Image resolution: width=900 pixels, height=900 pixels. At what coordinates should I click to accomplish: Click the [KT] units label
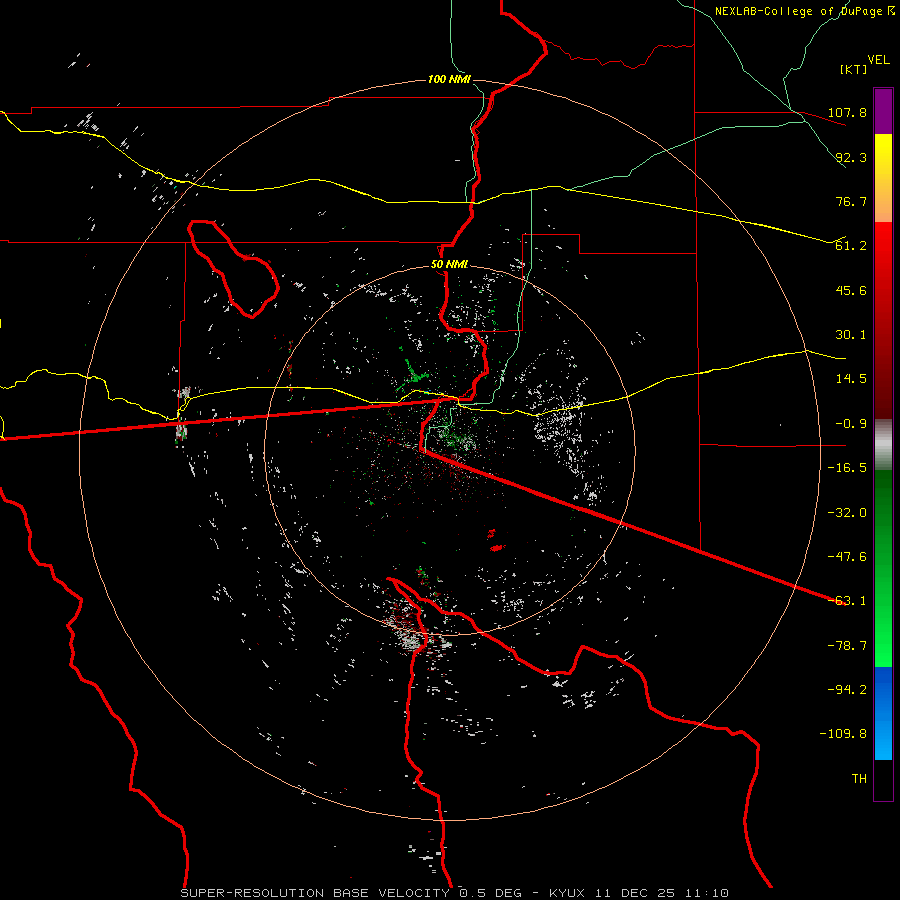(854, 69)
